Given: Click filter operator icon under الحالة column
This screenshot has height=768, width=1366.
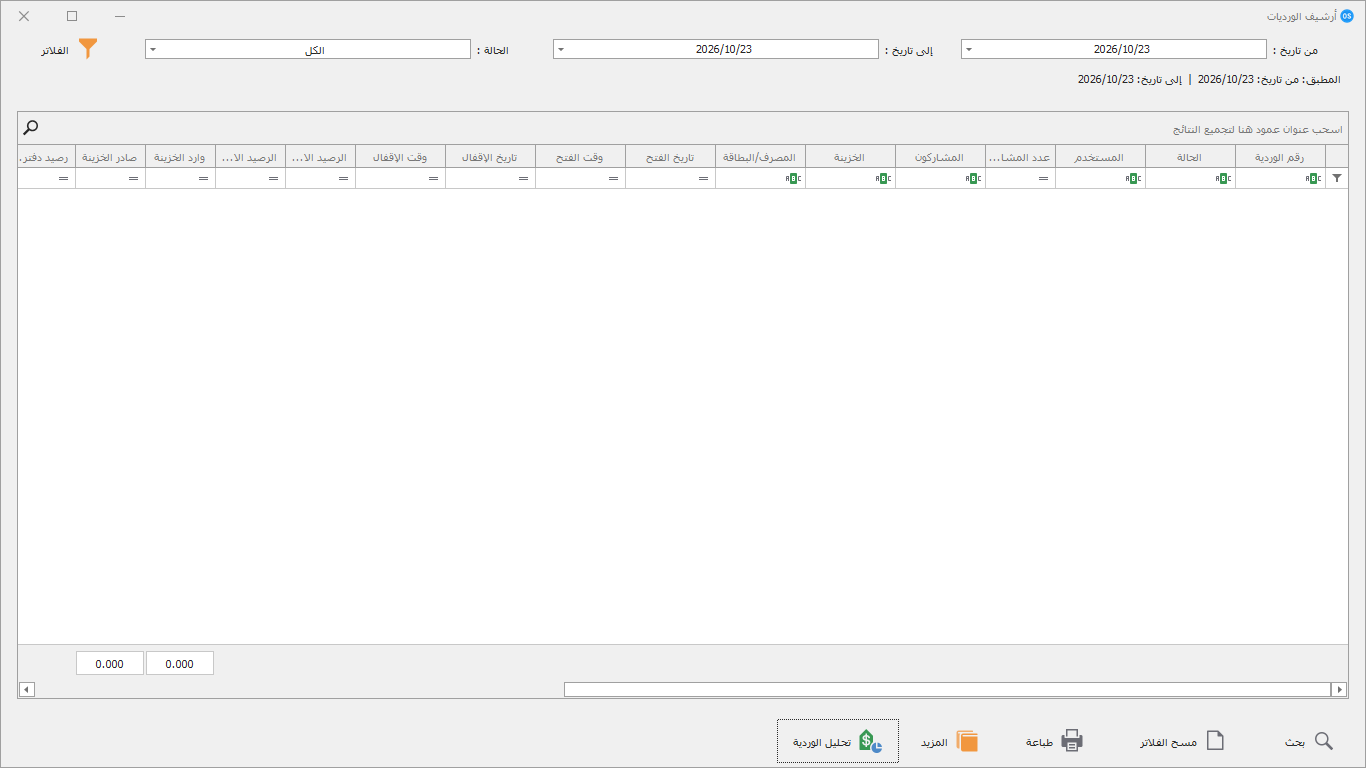Looking at the screenshot, I should pos(1224,178).
